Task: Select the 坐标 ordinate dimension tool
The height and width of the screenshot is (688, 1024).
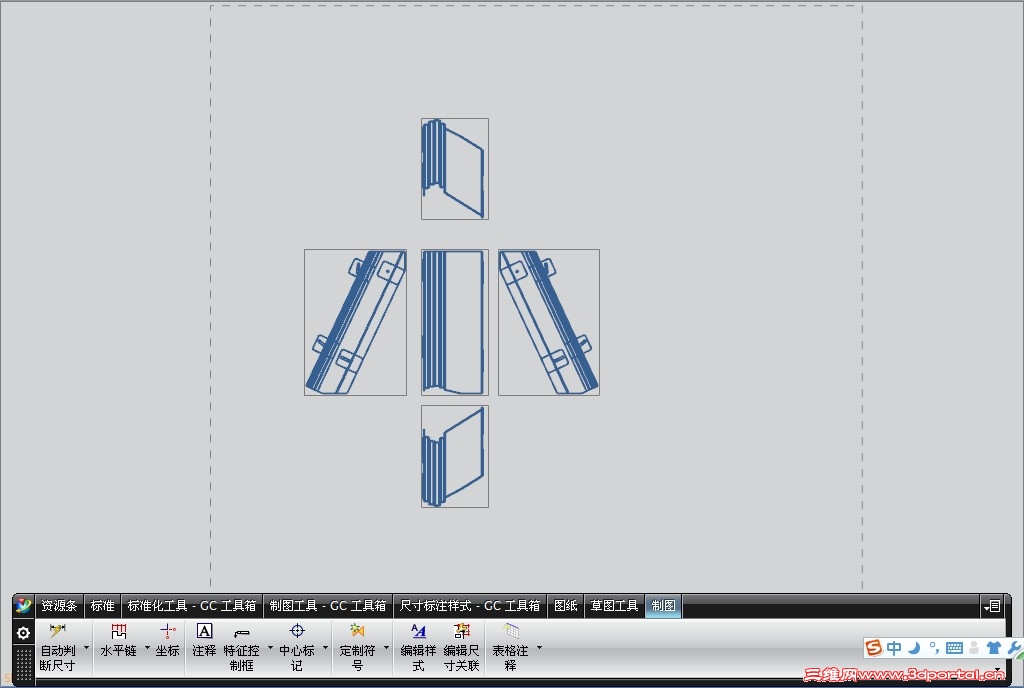Action: click(x=167, y=640)
